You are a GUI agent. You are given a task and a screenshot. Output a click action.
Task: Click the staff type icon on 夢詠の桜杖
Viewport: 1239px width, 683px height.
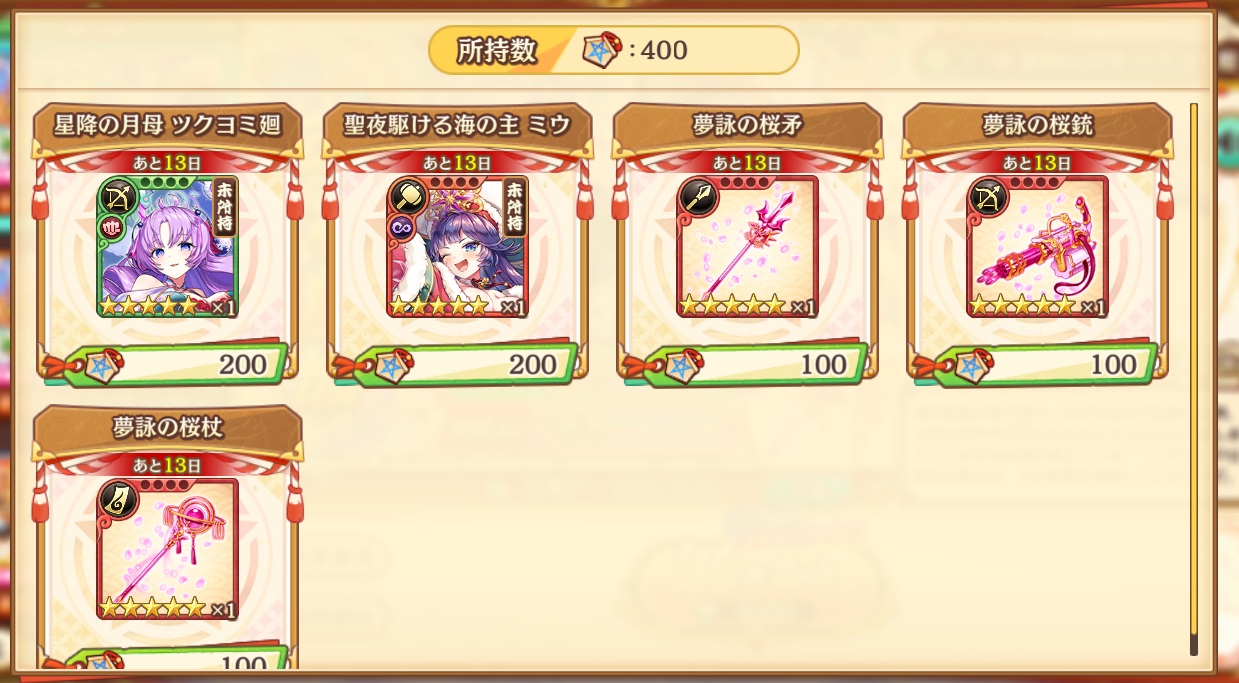(x=117, y=499)
